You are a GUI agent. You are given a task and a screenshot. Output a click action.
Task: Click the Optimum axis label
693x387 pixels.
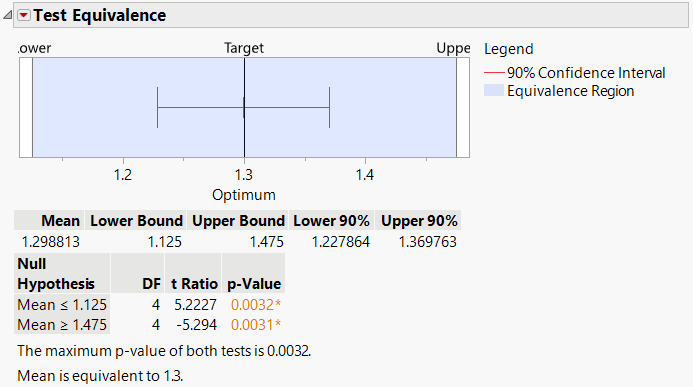coord(244,195)
